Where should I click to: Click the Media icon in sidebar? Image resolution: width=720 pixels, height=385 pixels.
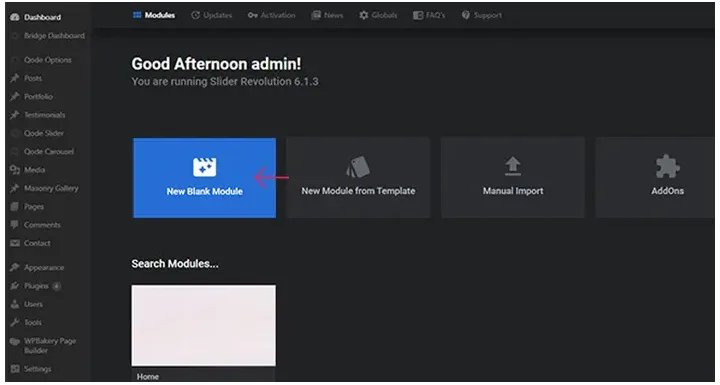tap(15, 170)
